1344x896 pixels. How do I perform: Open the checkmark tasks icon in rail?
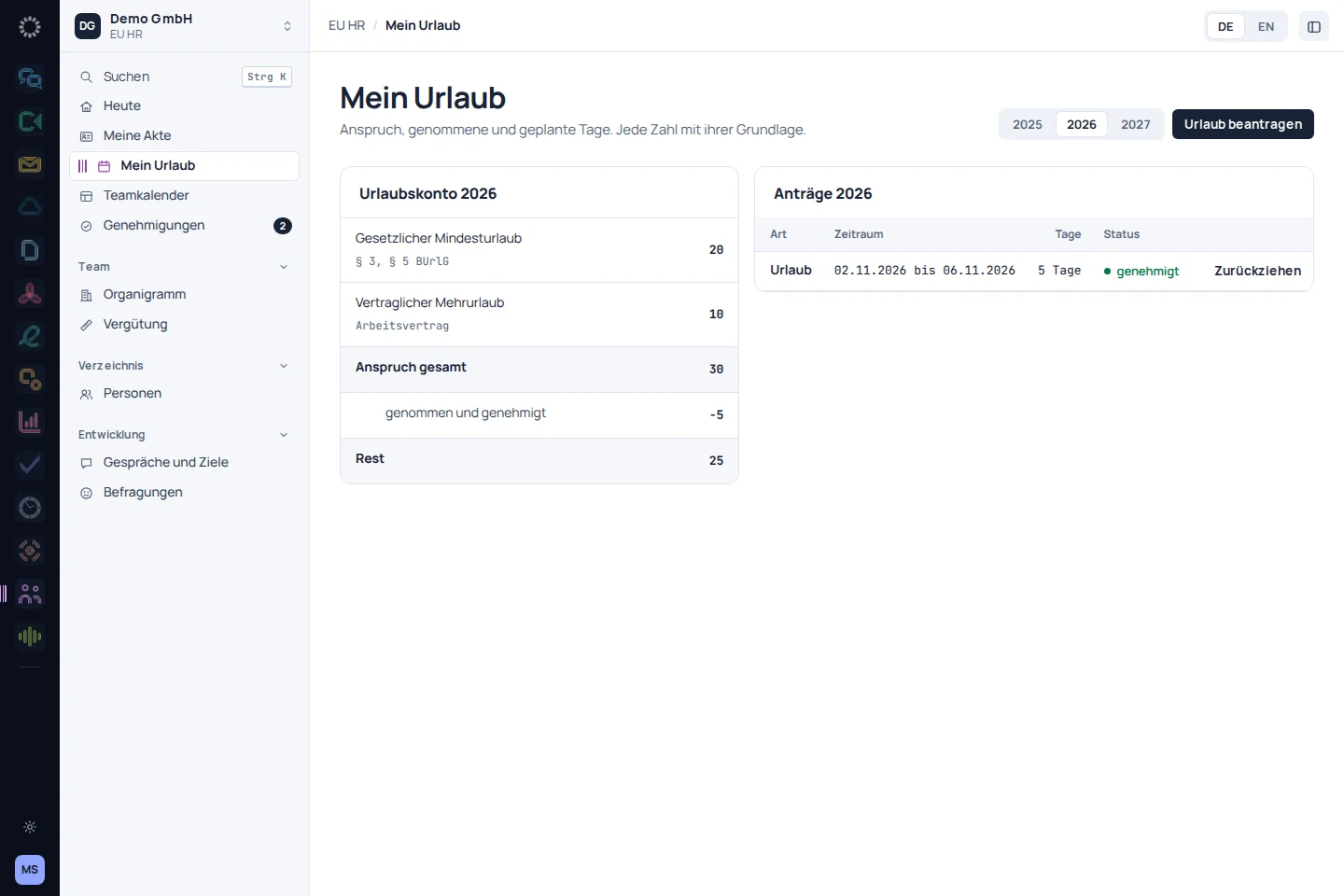[x=30, y=465]
